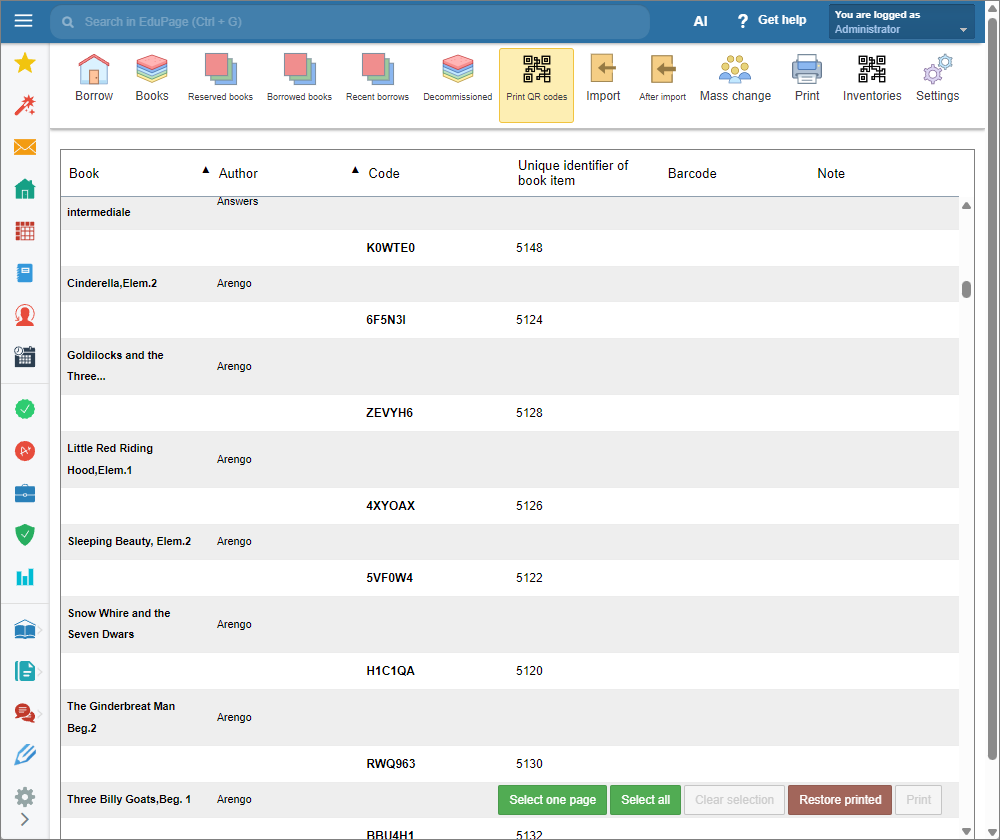Open the Decommissioned books list

coord(457,79)
